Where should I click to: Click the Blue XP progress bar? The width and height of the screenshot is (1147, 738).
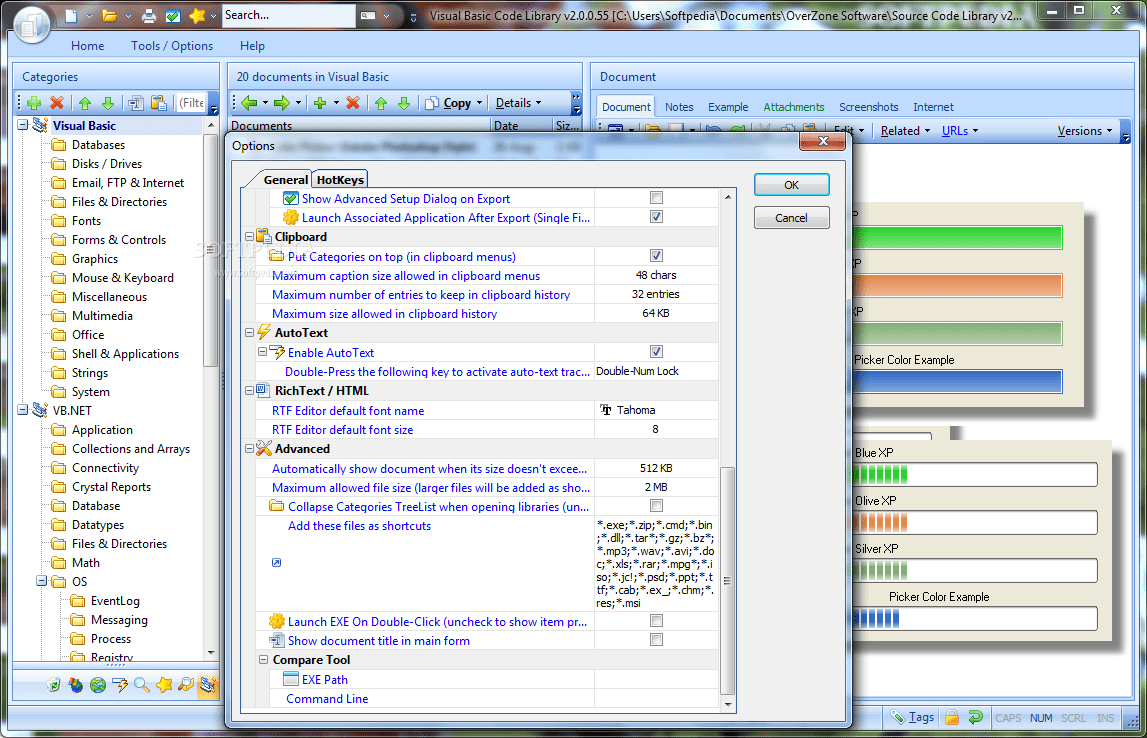[x=974, y=475]
